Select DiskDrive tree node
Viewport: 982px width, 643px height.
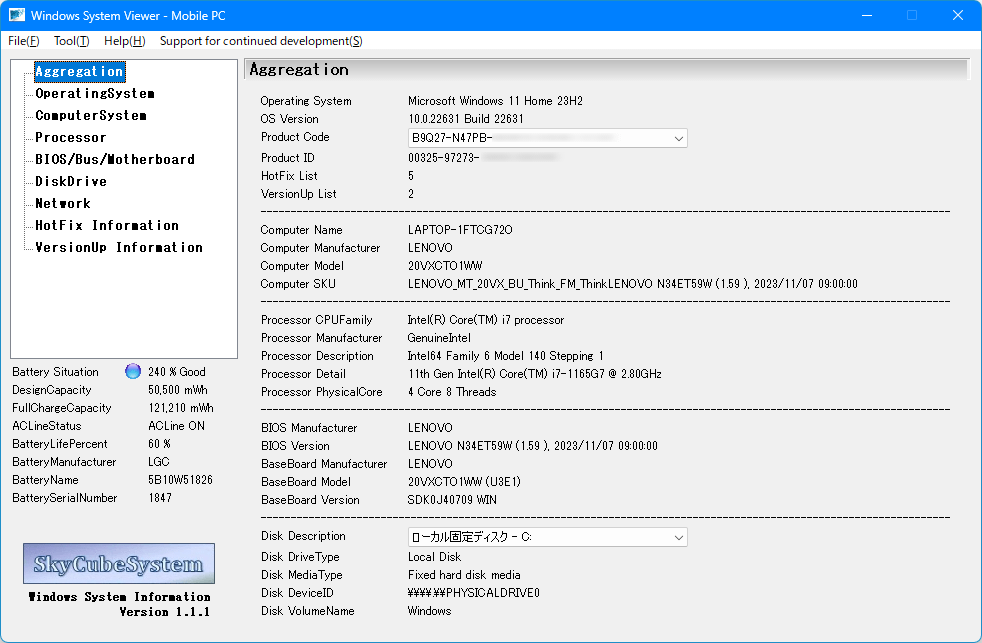click(71, 181)
